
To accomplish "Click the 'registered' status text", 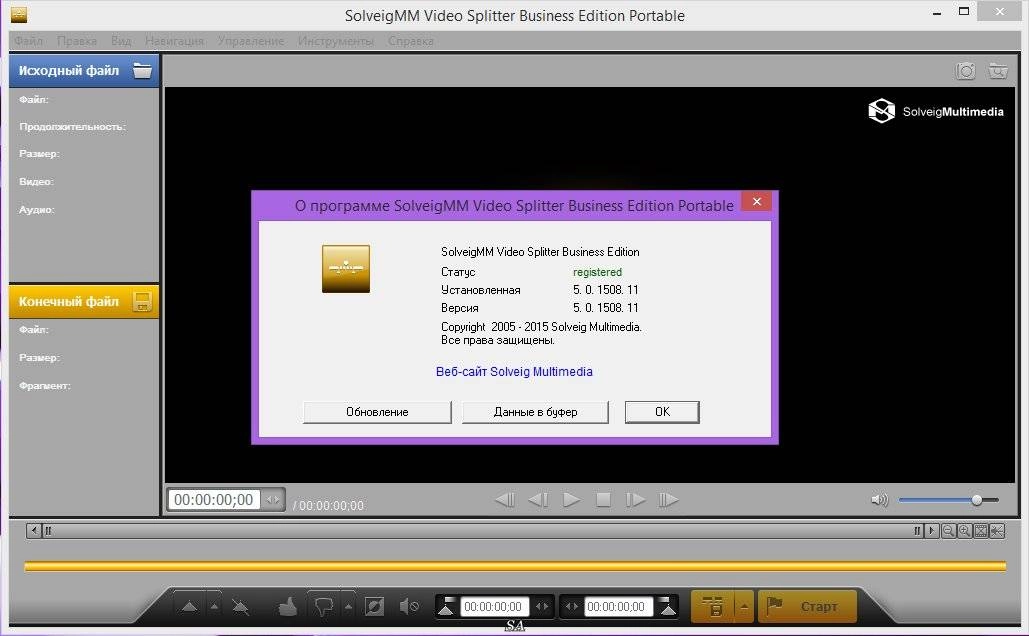I will (x=597, y=272).
